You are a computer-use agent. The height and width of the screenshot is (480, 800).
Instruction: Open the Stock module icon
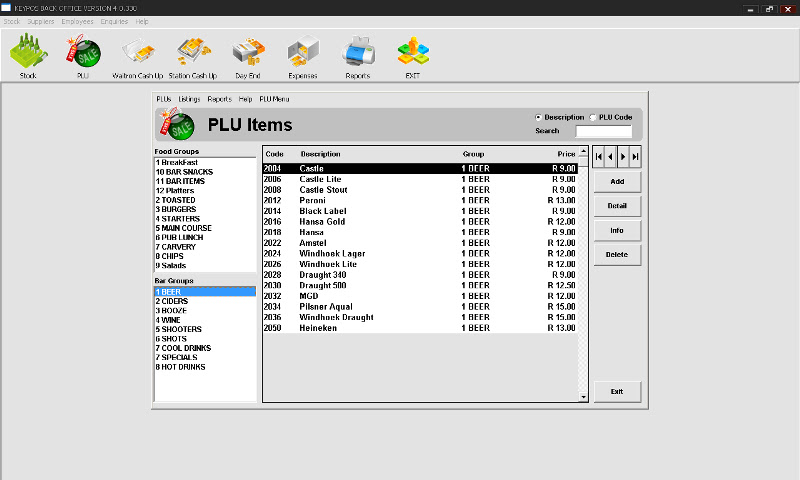28,51
